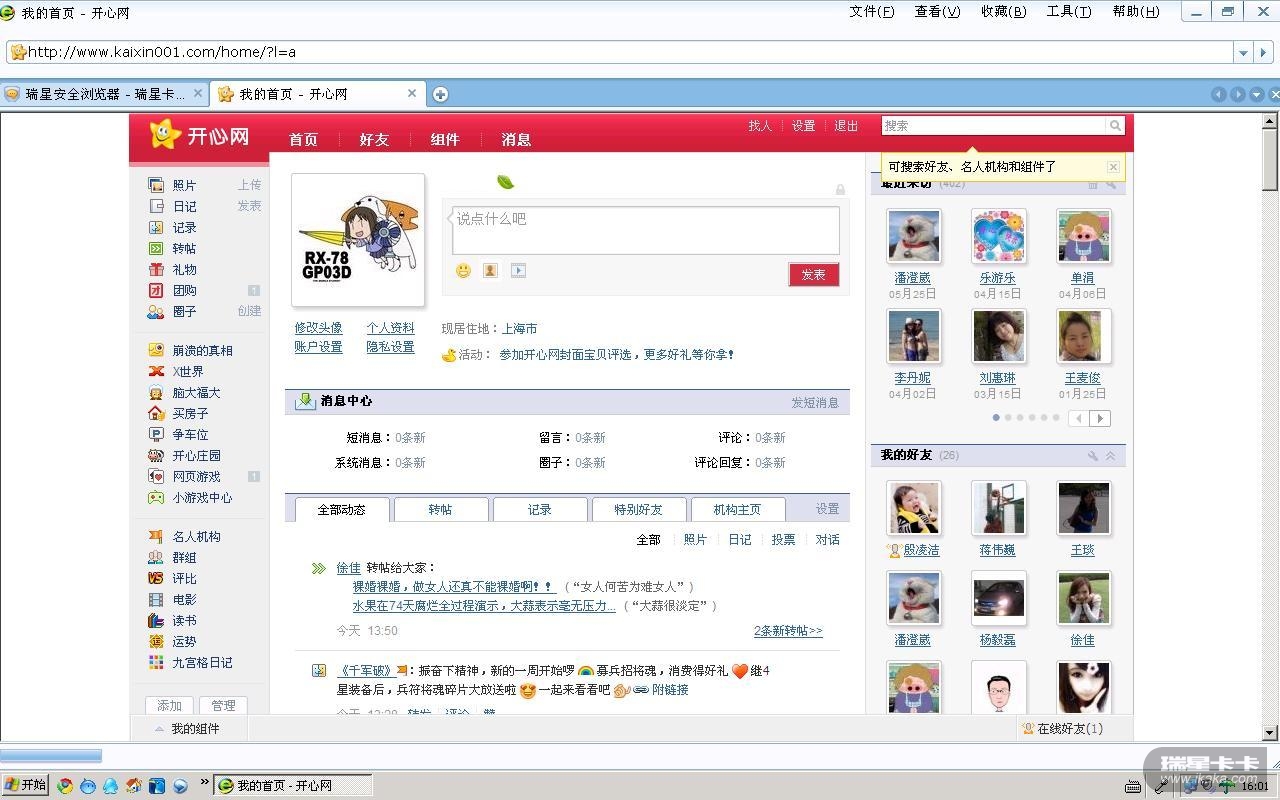1280x800 pixels.
Task: Close the search hint tooltip
Action: click(x=1113, y=167)
